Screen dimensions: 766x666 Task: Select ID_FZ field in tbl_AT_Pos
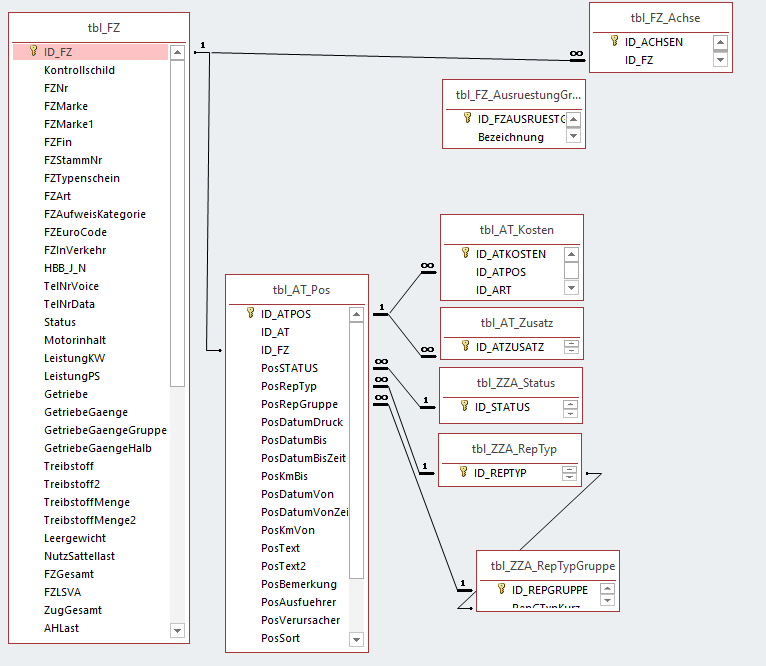(275, 350)
